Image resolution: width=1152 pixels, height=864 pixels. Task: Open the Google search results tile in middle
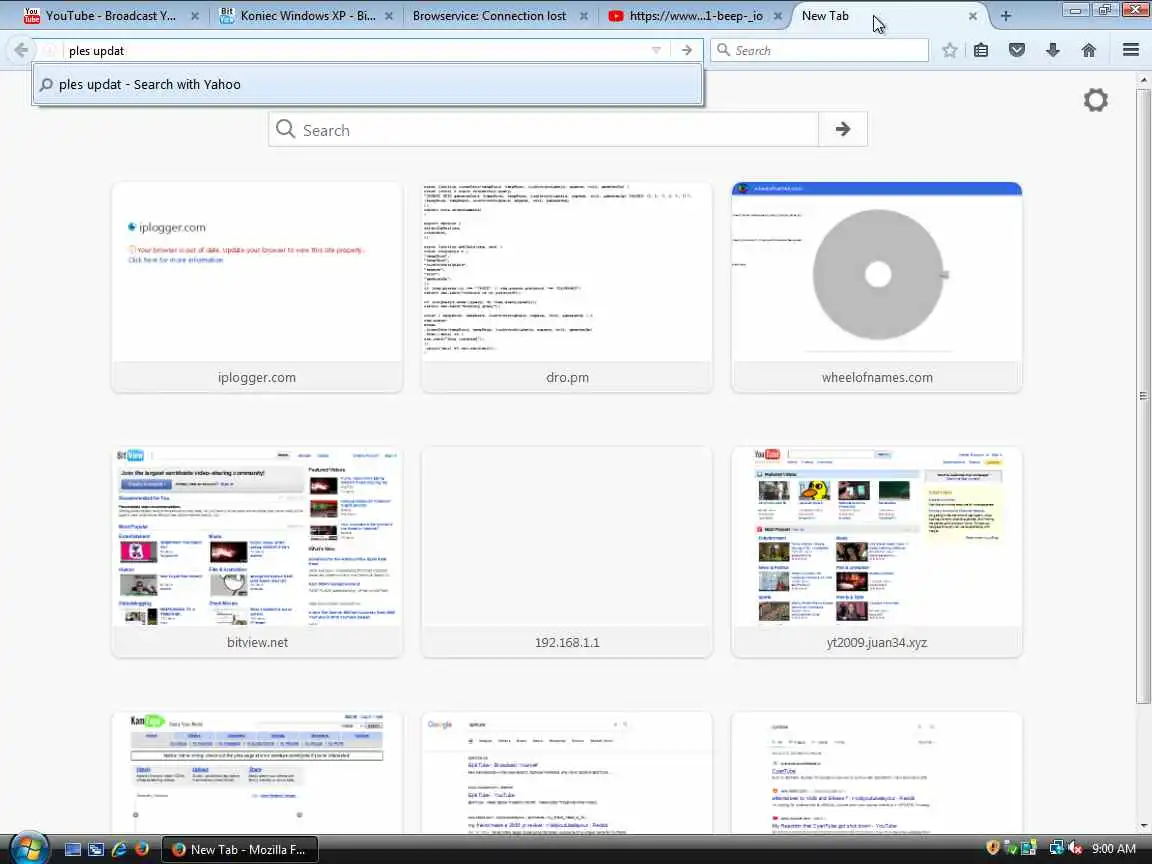(566, 772)
